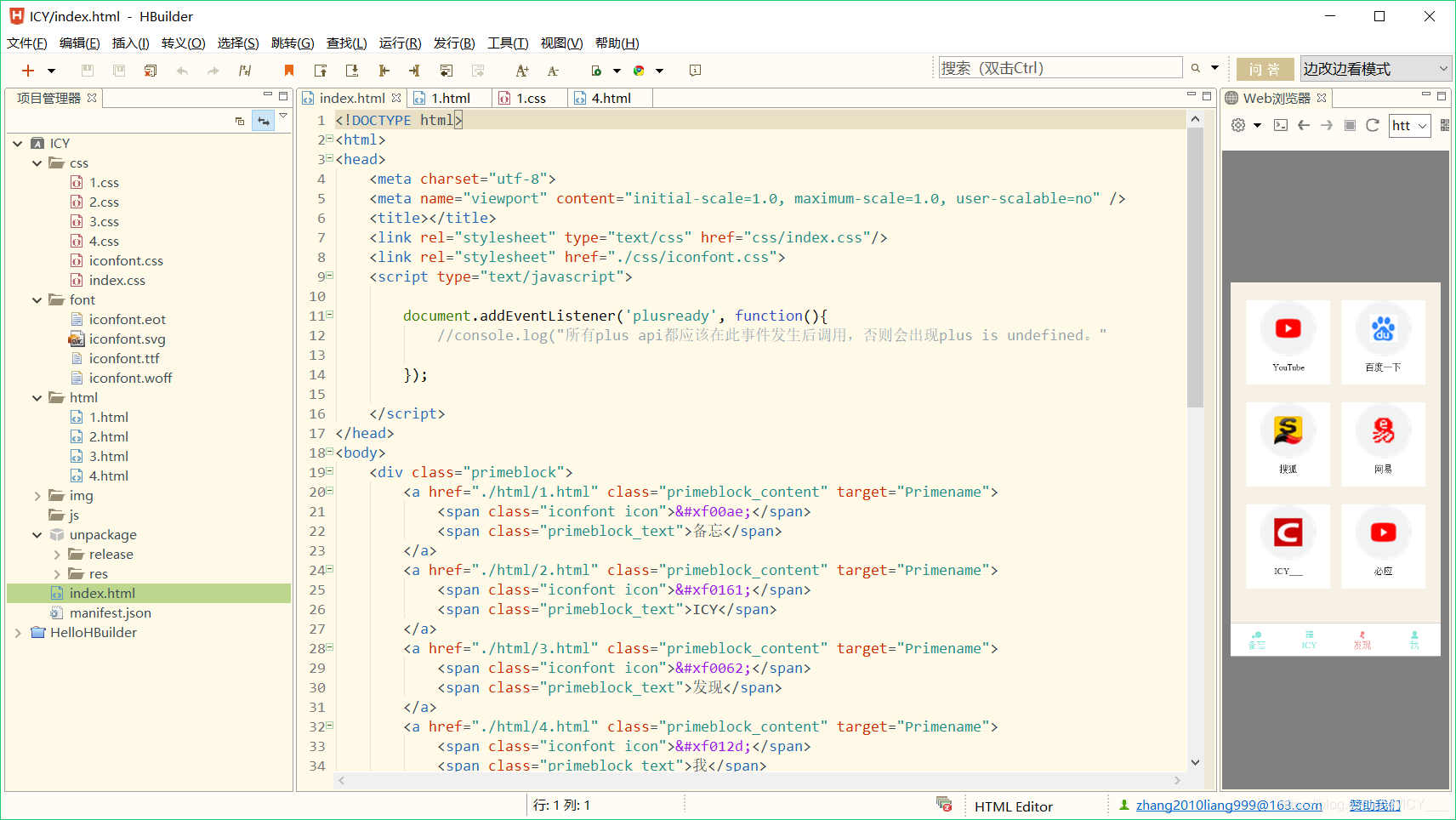Click the zhang2010liang999@163.com account link

pos(1229,806)
